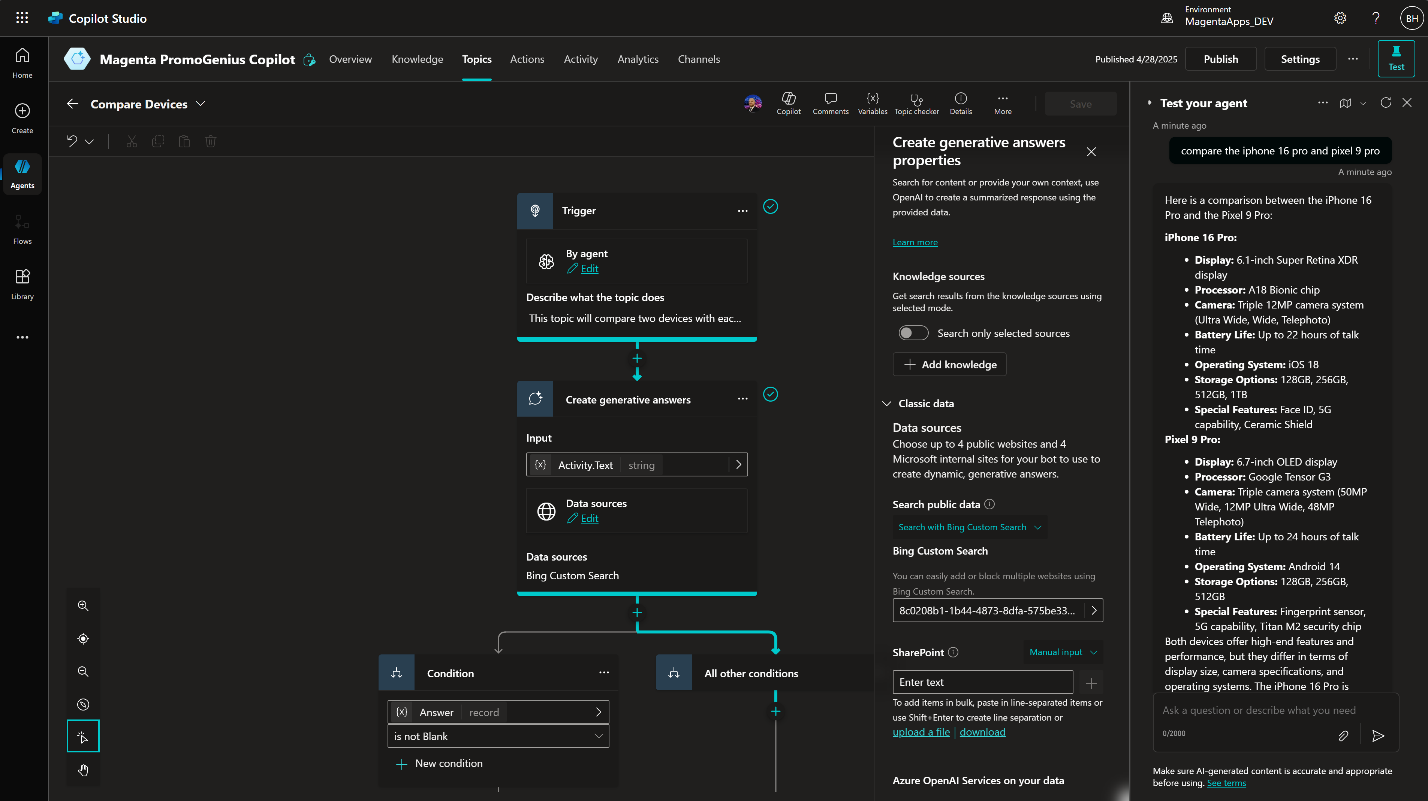
Task: Open Agents in the left sidebar
Action: click(x=22, y=172)
